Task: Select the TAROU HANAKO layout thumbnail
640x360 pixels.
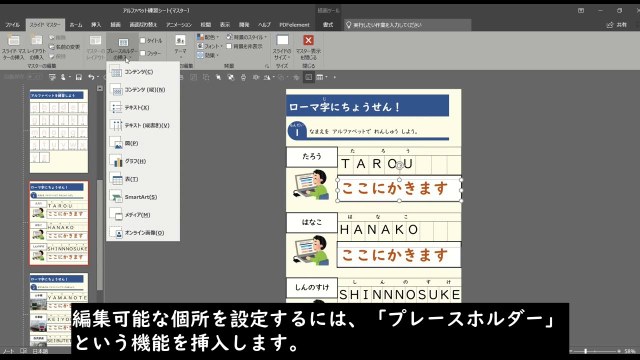Action: tap(59, 223)
